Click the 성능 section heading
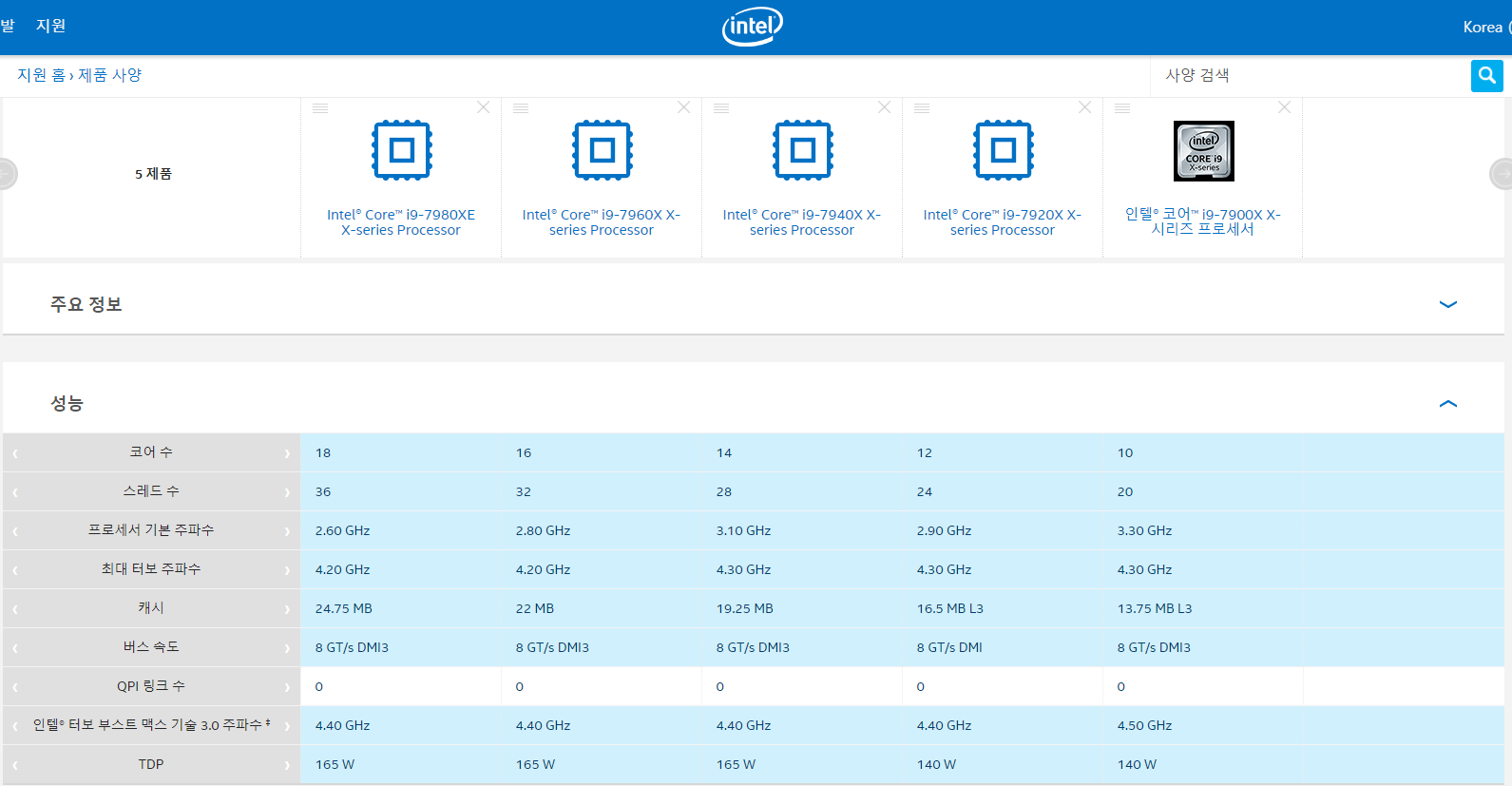Screen dimensions: 1512x786 point(67,404)
